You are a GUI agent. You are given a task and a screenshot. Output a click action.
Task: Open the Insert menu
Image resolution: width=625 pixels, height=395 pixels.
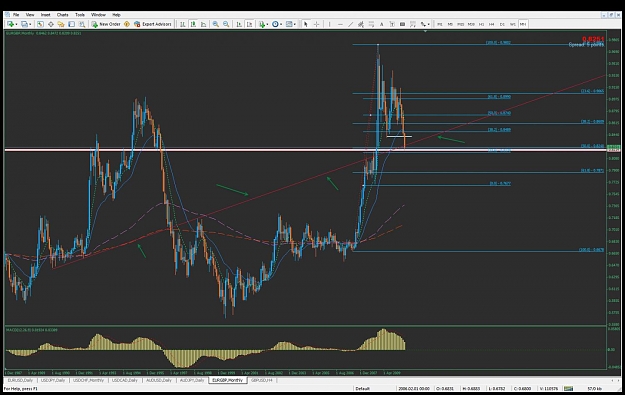[45, 15]
